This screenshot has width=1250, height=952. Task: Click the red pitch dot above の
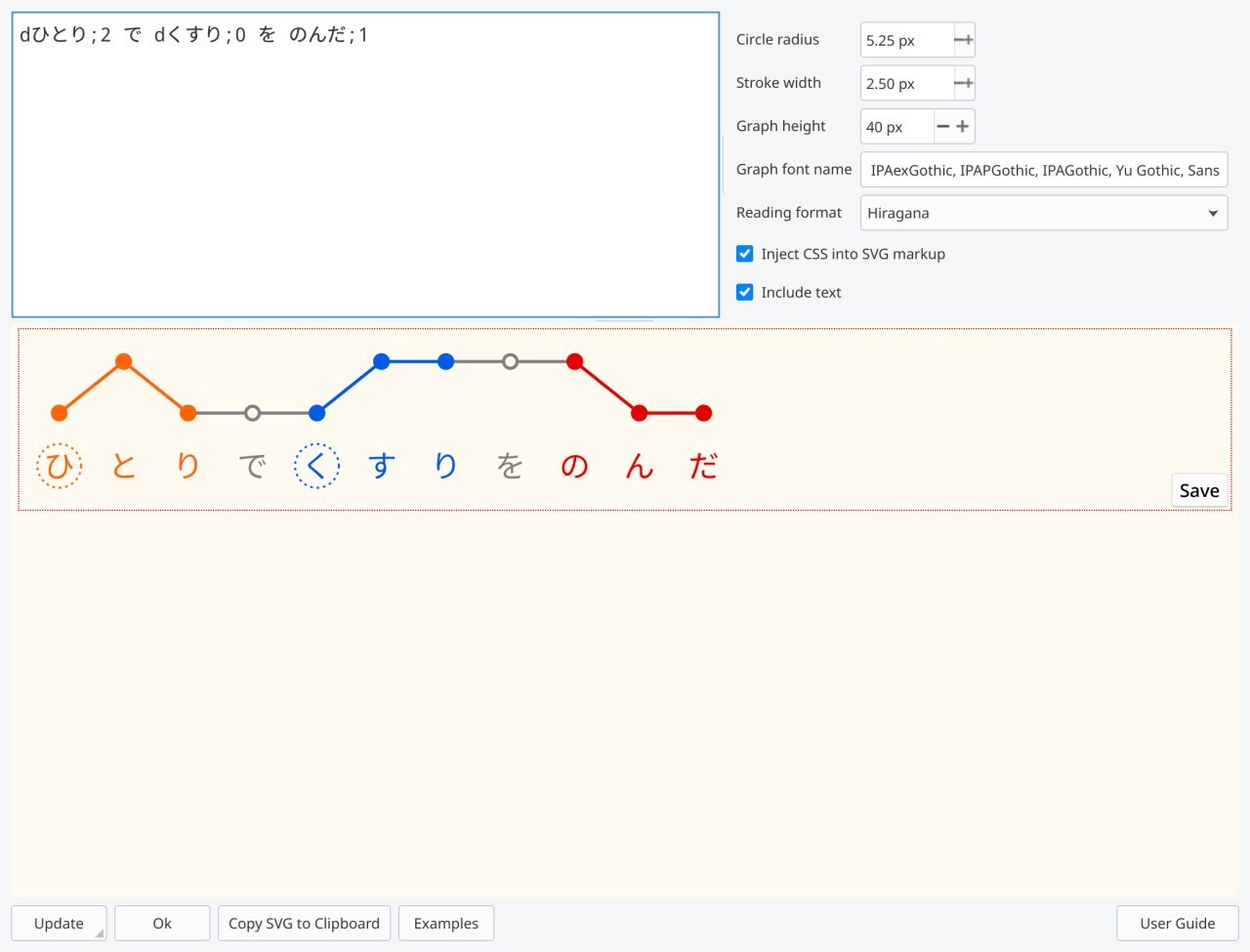click(x=575, y=361)
